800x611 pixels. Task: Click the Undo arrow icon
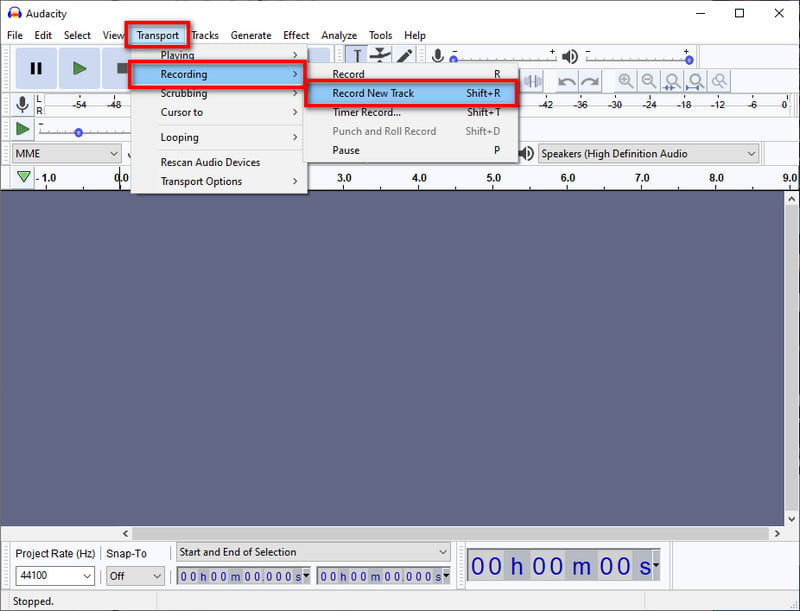coord(566,82)
